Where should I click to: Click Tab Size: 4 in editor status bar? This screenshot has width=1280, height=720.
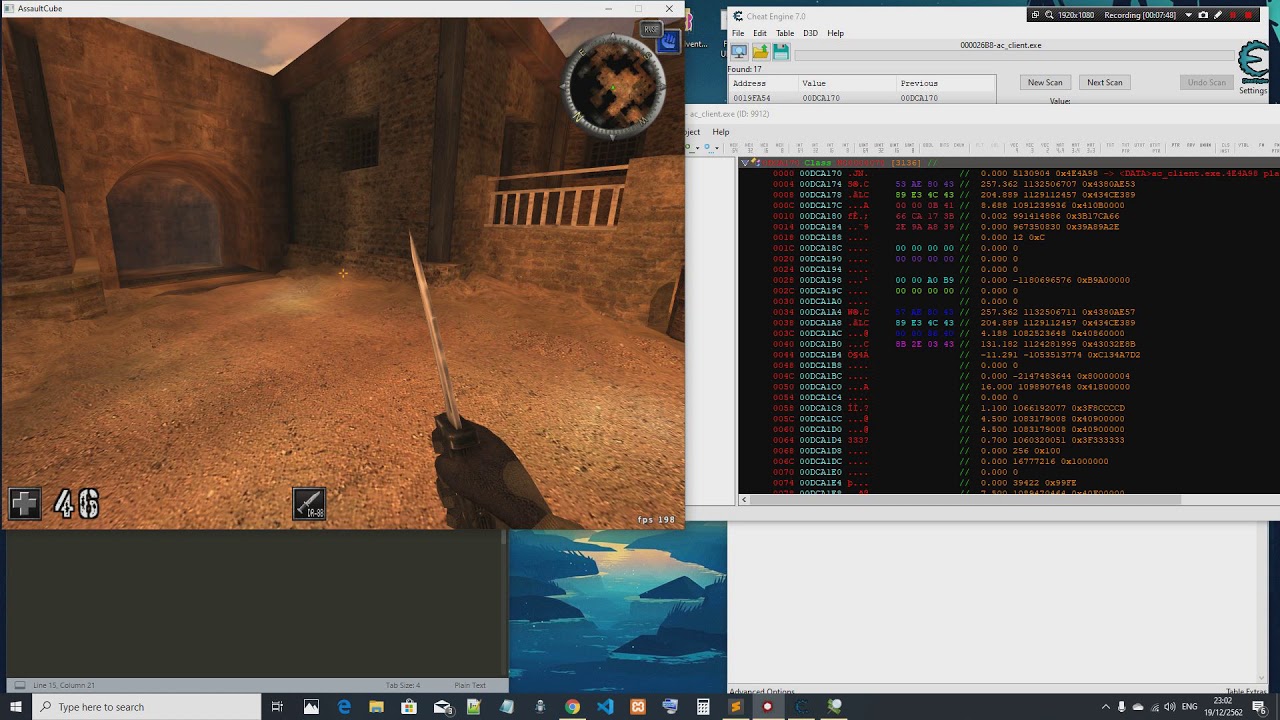pyautogui.click(x=403, y=685)
